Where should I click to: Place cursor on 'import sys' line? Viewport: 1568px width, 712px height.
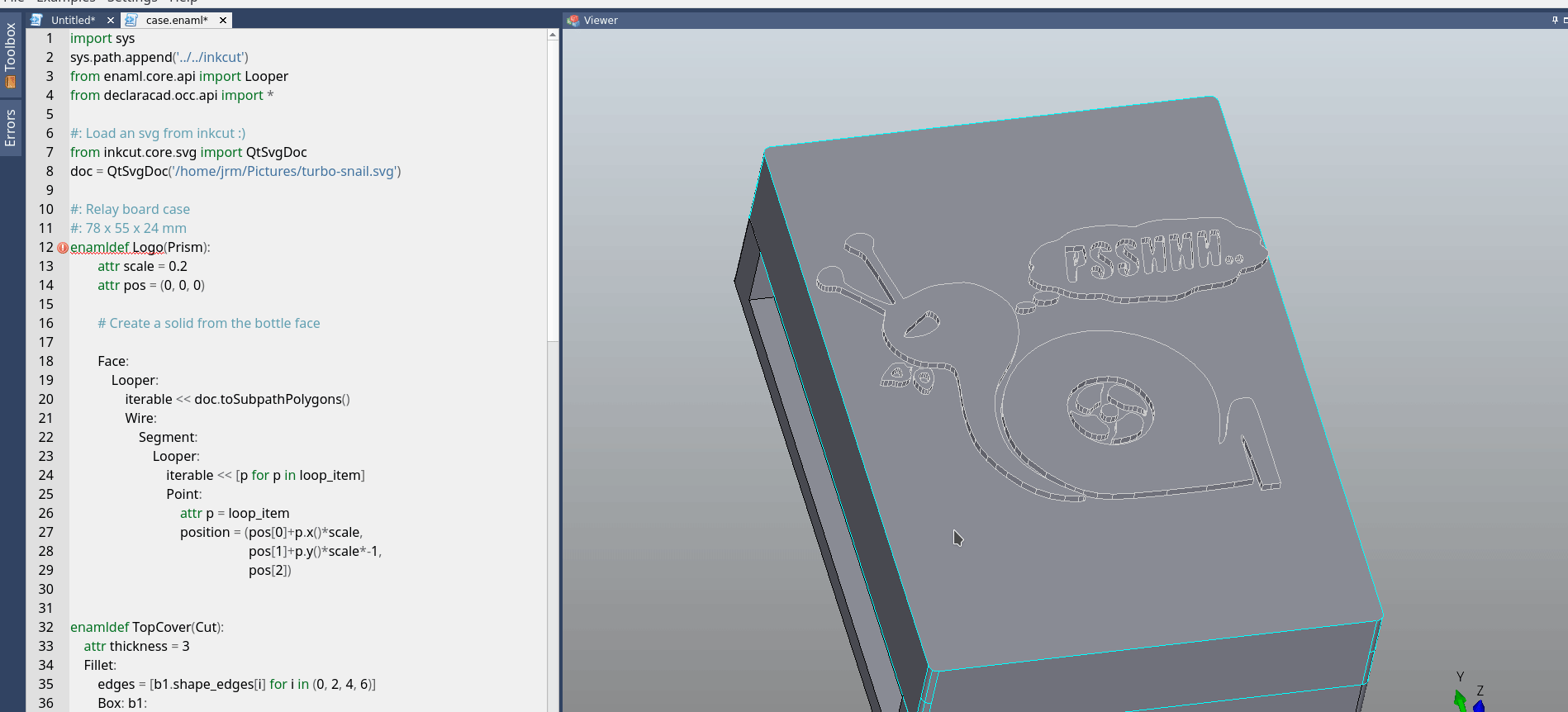[102, 38]
